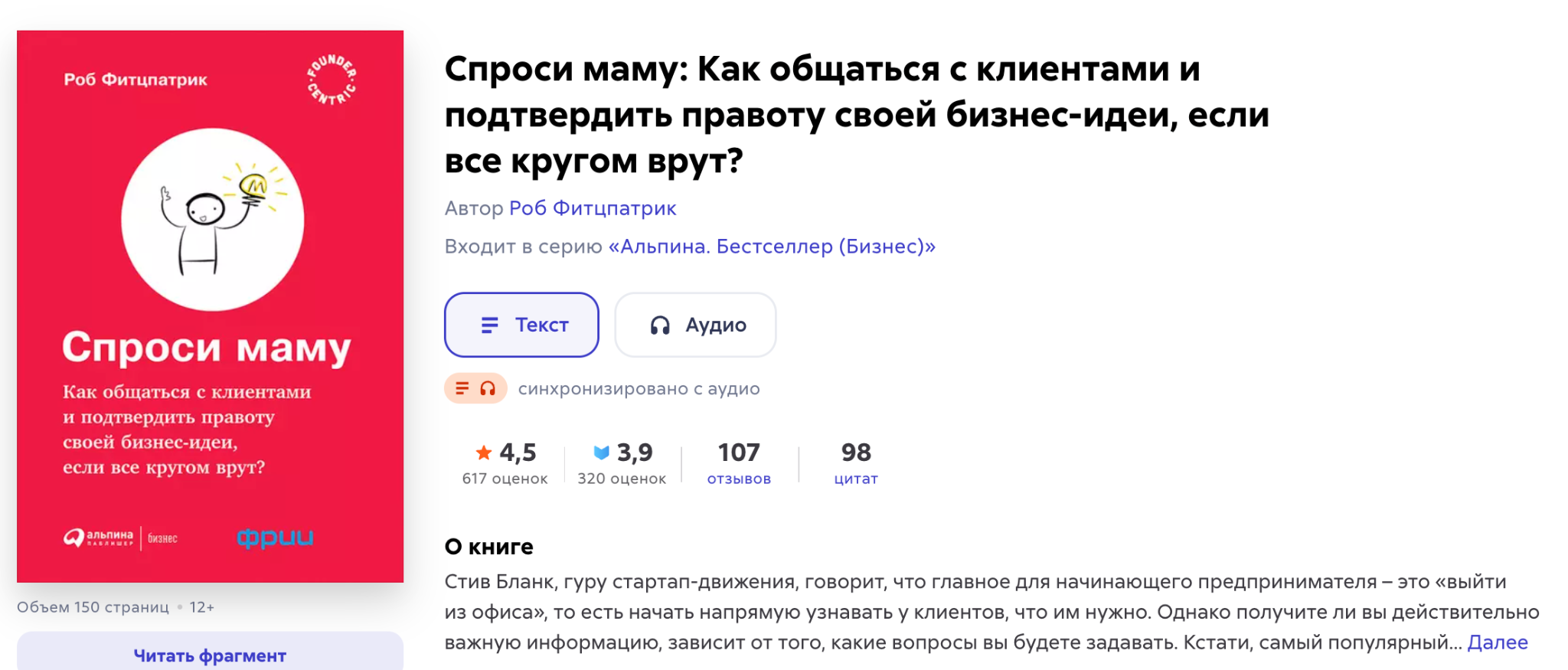The width and height of the screenshot is (1568, 670).
Task: Open series «Альпина. Бестселлер (Бизнес)»
Action: pos(772,247)
